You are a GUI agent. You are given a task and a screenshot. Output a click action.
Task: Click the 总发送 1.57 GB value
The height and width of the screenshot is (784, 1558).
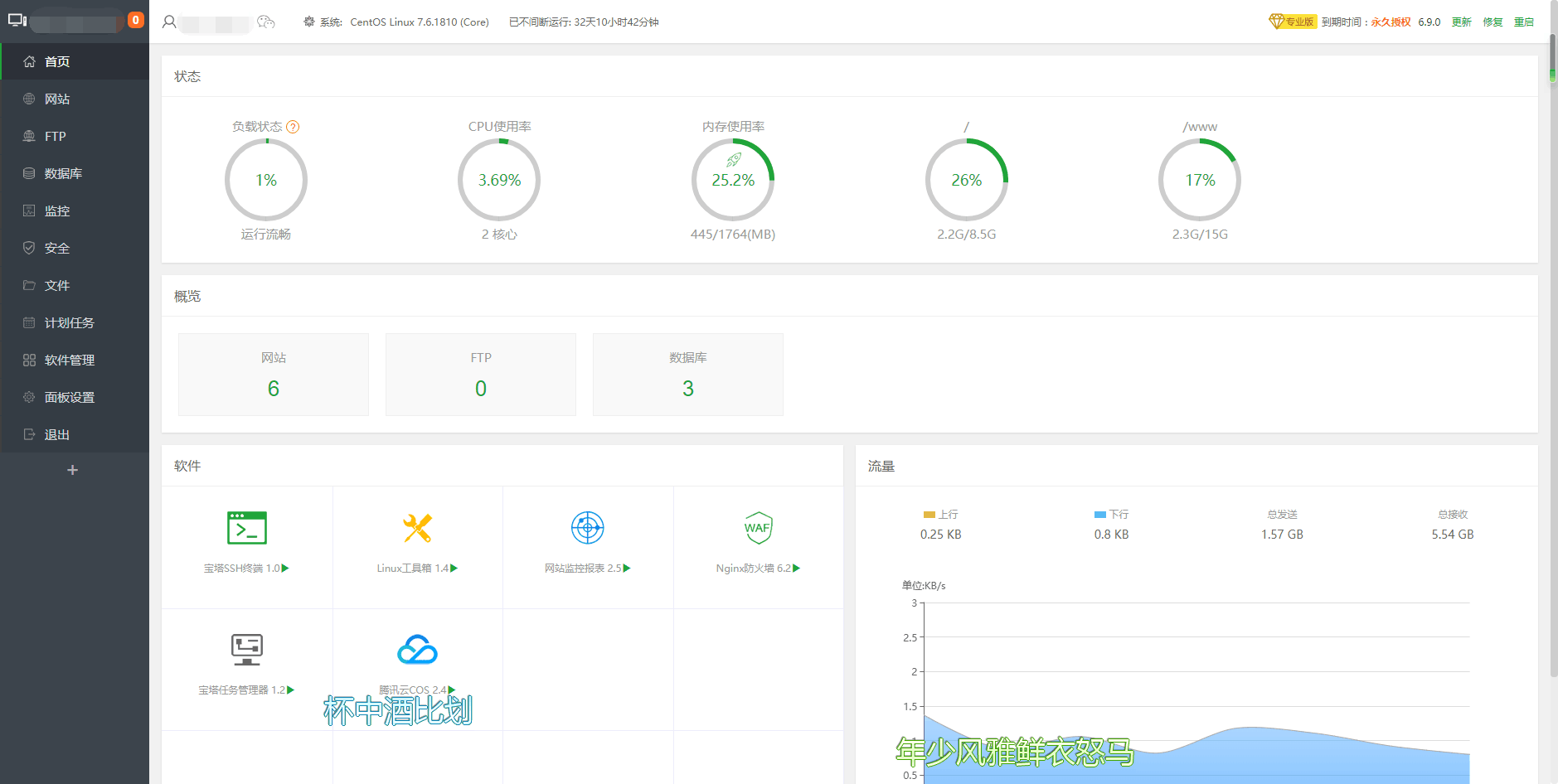click(x=1282, y=535)
